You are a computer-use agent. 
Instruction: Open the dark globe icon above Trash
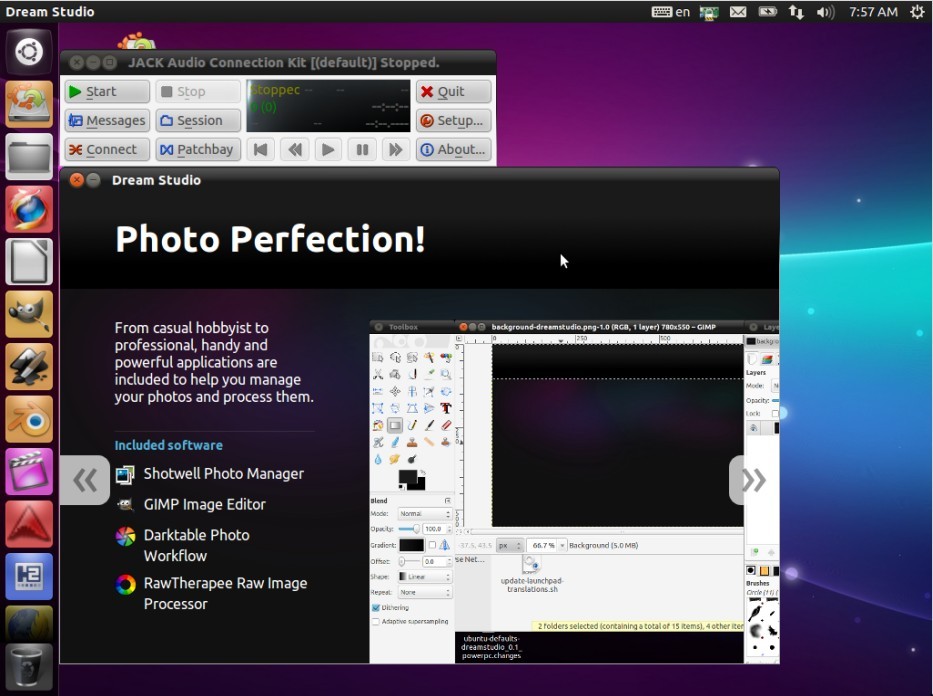[29, 623]
